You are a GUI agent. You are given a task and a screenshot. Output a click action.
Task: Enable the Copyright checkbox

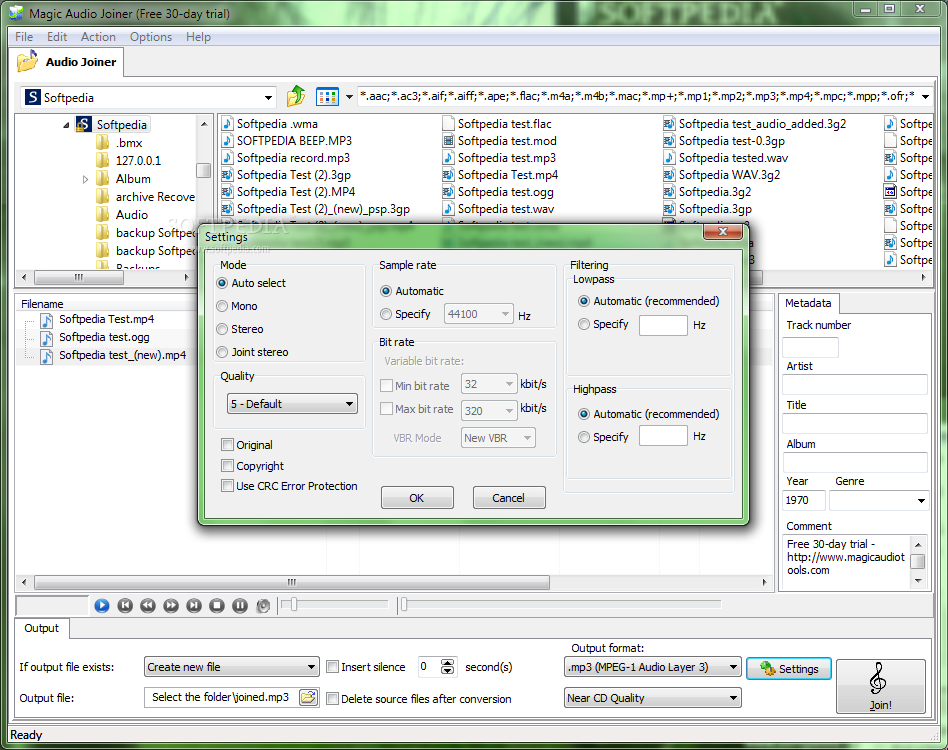(x=227, y=465)
